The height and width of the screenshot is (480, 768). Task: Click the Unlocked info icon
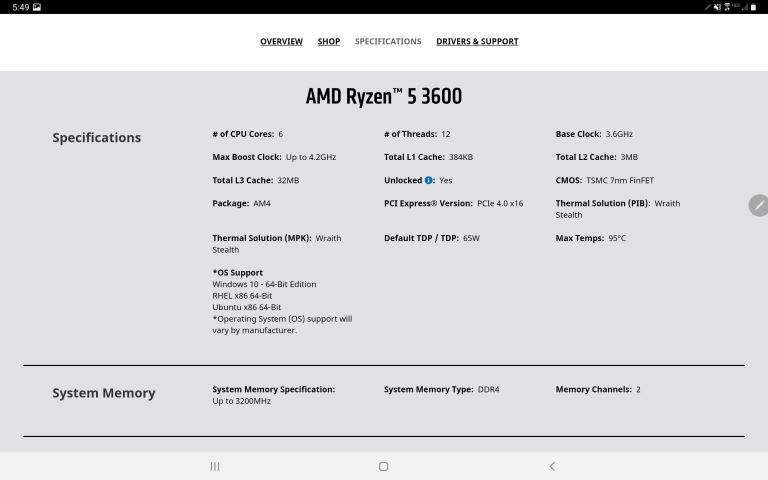(429, 180)
